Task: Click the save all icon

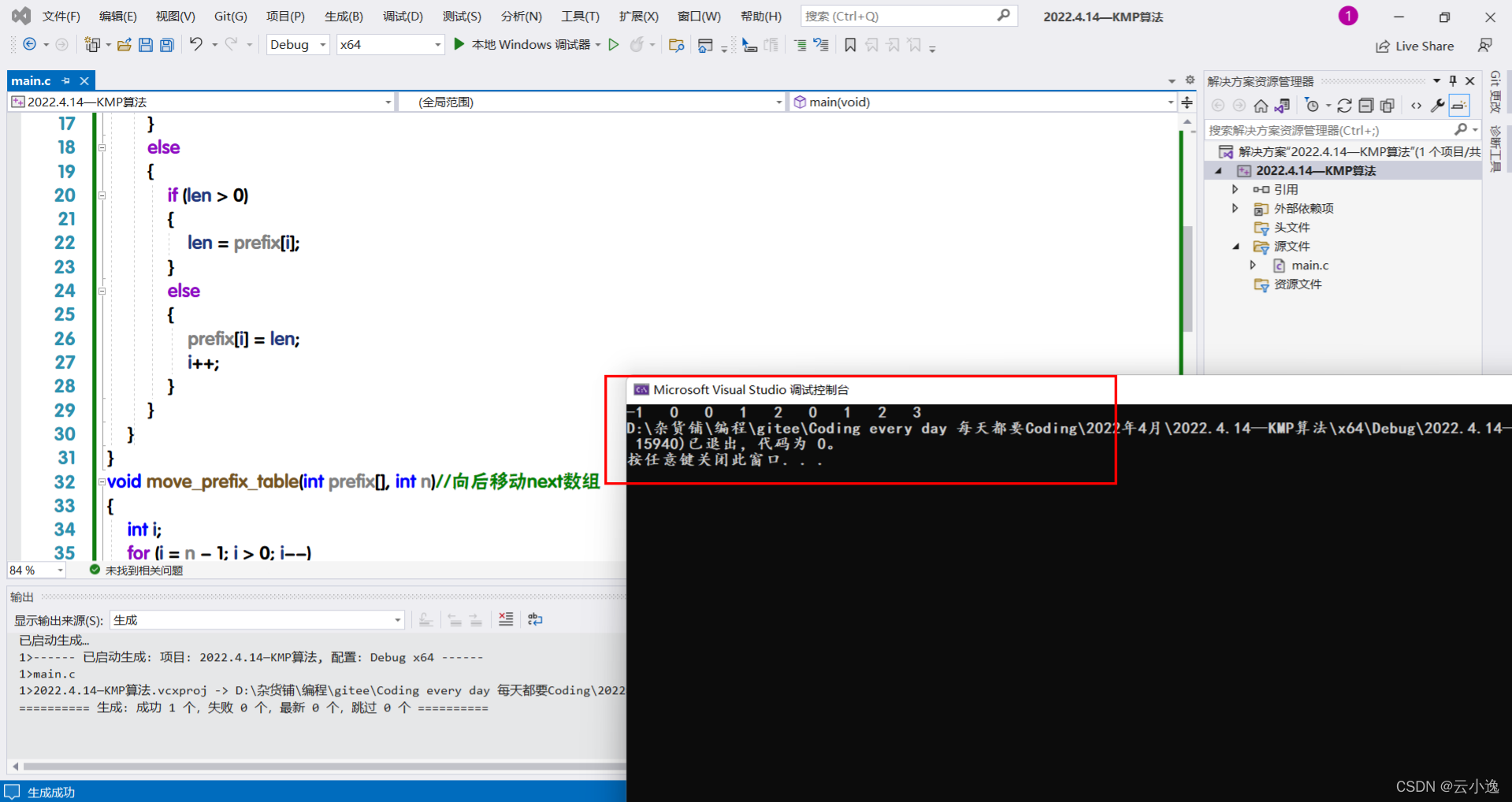Action: 167,45
